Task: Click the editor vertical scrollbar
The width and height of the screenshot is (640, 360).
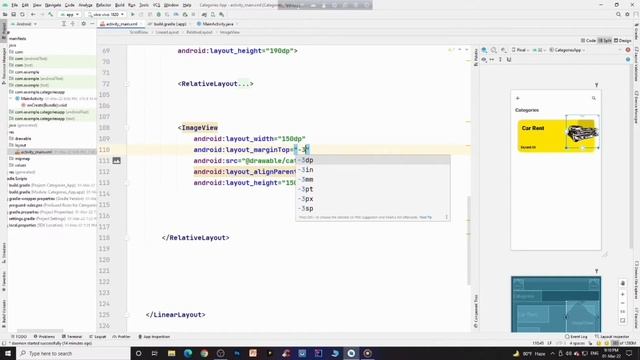Action: pos(469,241)
